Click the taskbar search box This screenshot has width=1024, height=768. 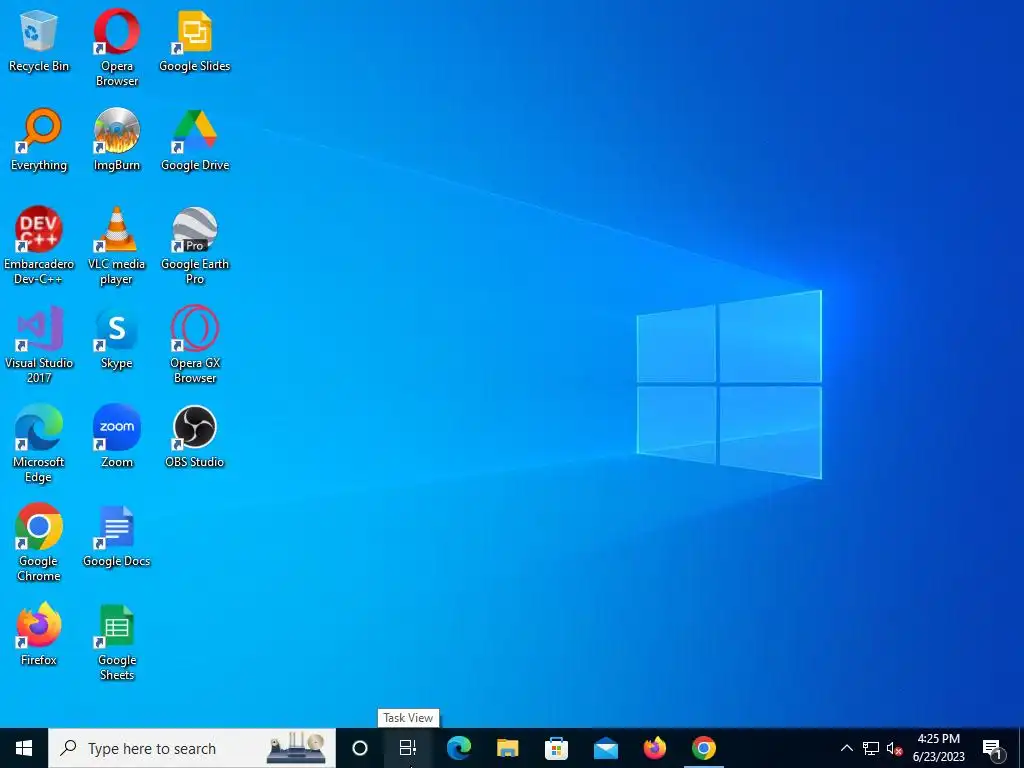[191, 748]
